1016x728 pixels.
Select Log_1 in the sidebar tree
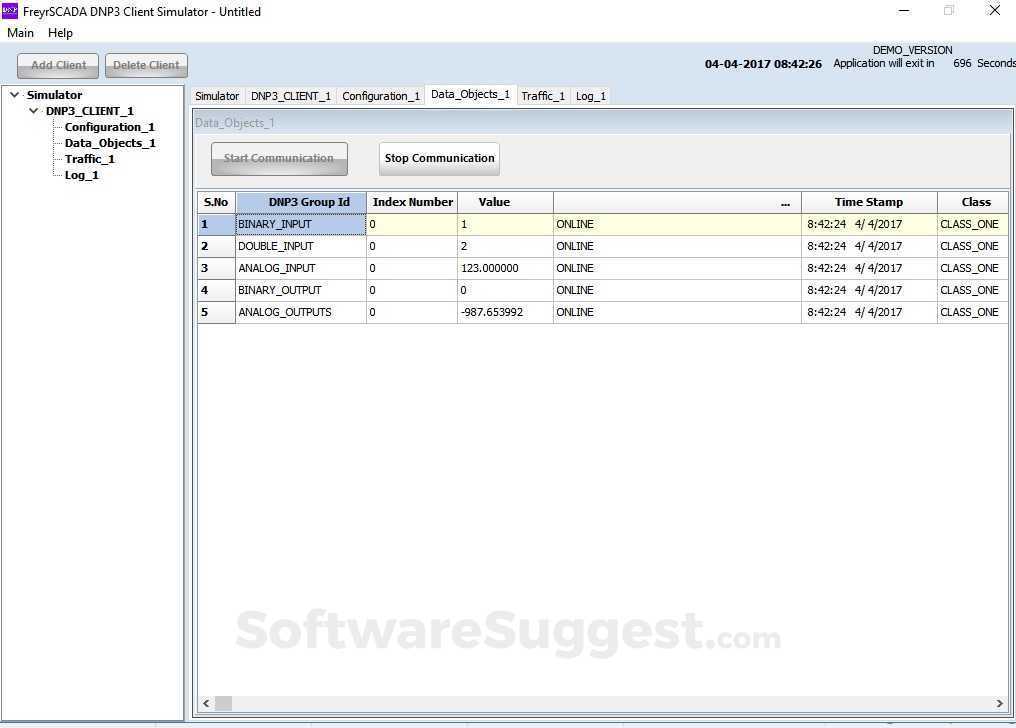(81, 174)
